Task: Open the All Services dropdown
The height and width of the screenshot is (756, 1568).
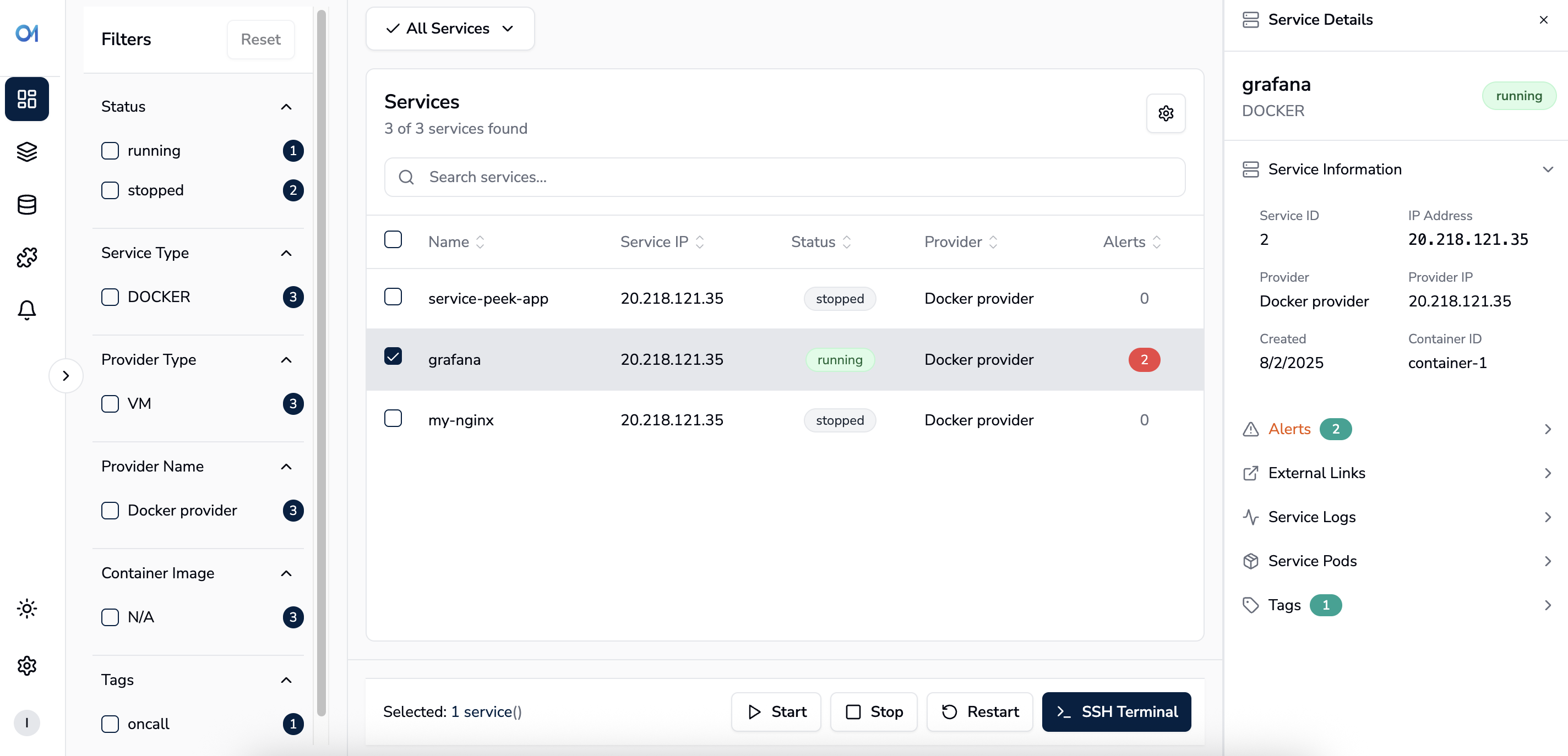Action: coord(450,28)
